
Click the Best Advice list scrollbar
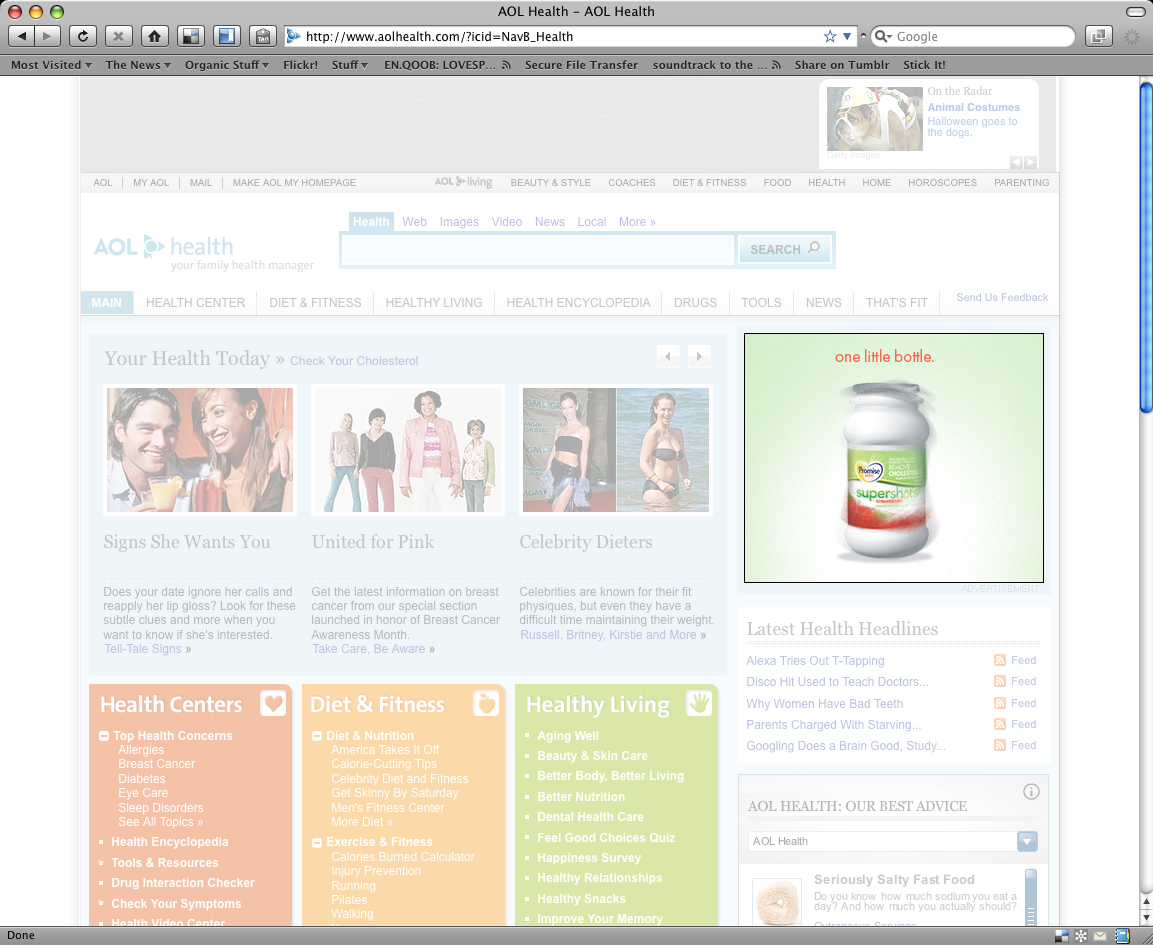point(1031,896)
